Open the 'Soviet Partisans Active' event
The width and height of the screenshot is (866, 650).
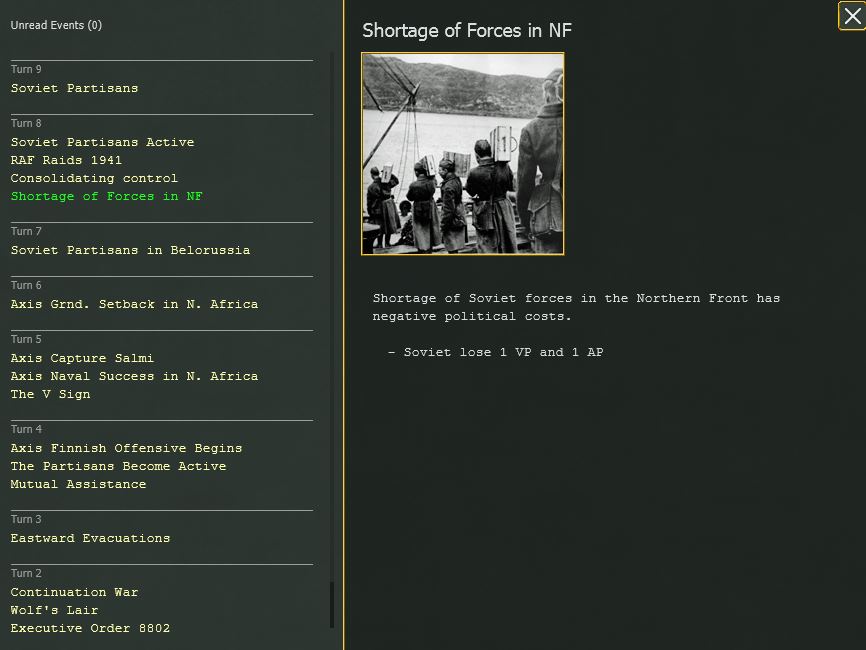pyautogui.click(x=103, y=142)
